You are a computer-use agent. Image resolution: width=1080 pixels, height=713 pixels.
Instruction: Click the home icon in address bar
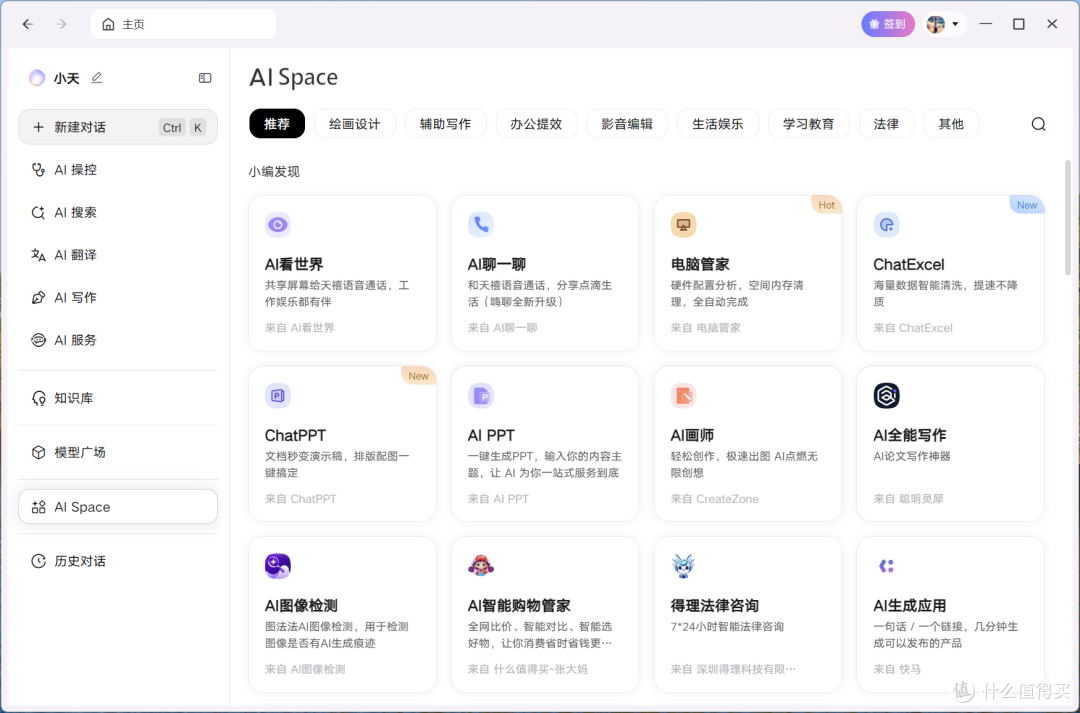(x=108, y=24)
